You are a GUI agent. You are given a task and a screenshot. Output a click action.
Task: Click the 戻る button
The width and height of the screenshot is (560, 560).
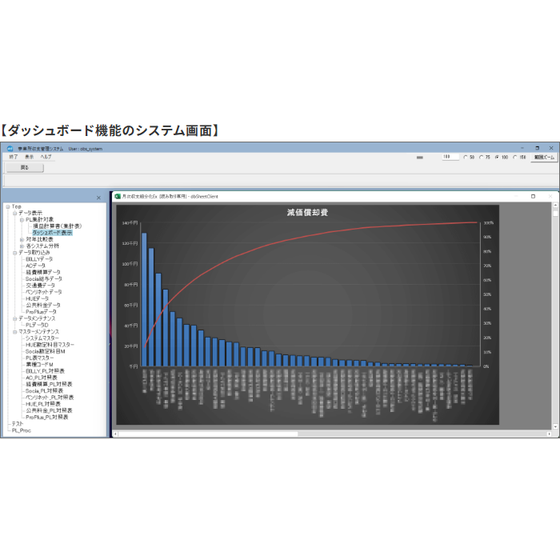(x=25, y=168)
